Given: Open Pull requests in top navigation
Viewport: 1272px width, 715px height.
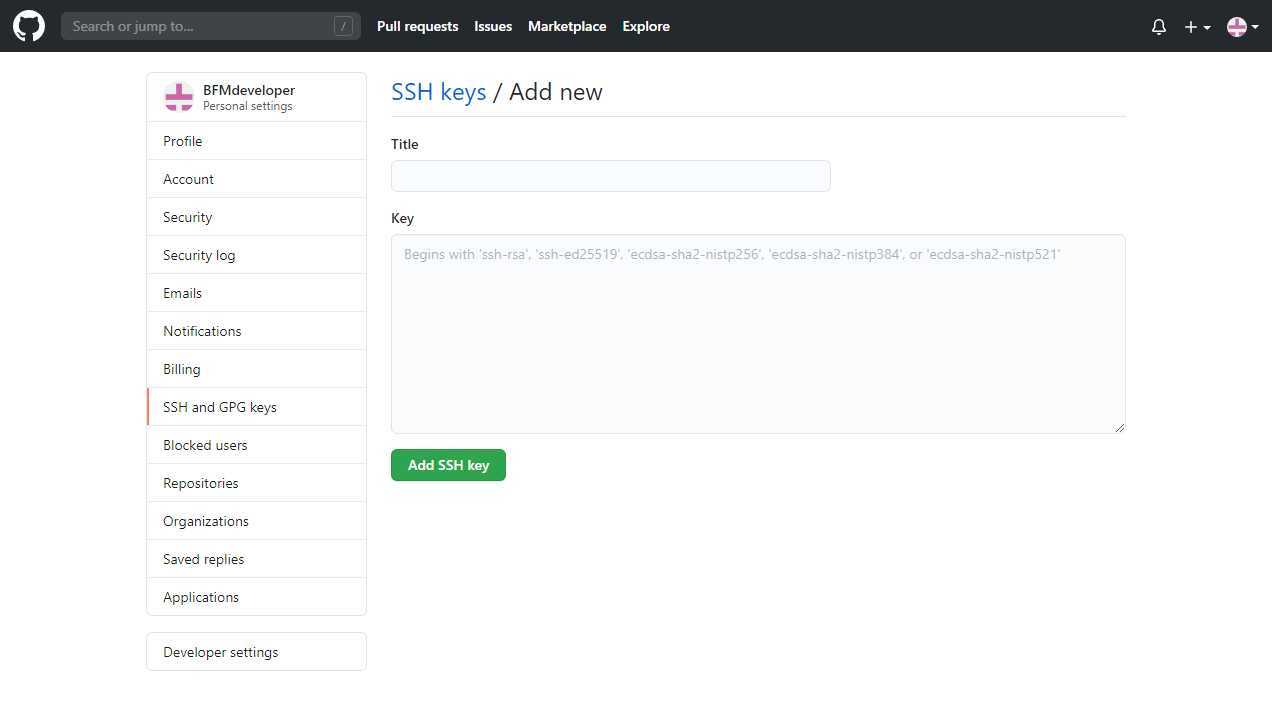Looking at the screenshot, I should pos(417,26).
